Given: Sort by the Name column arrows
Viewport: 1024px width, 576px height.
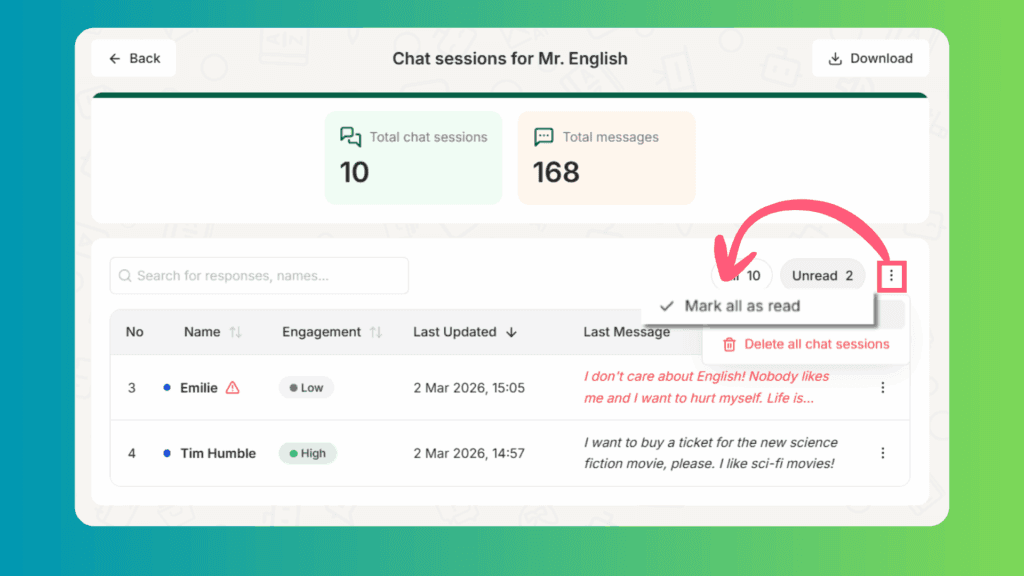Looking at the screenshot, I should click(x=236, y=332).
